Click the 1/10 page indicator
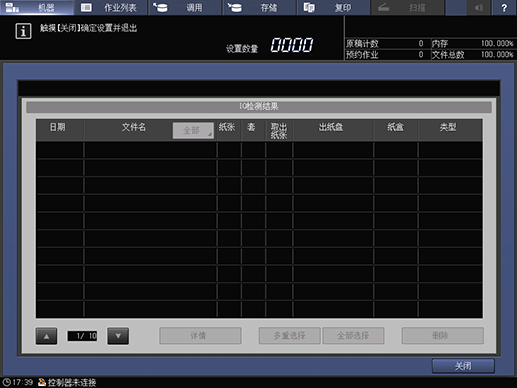The height and width of the screenshot is (388, 517). (82, 336)
